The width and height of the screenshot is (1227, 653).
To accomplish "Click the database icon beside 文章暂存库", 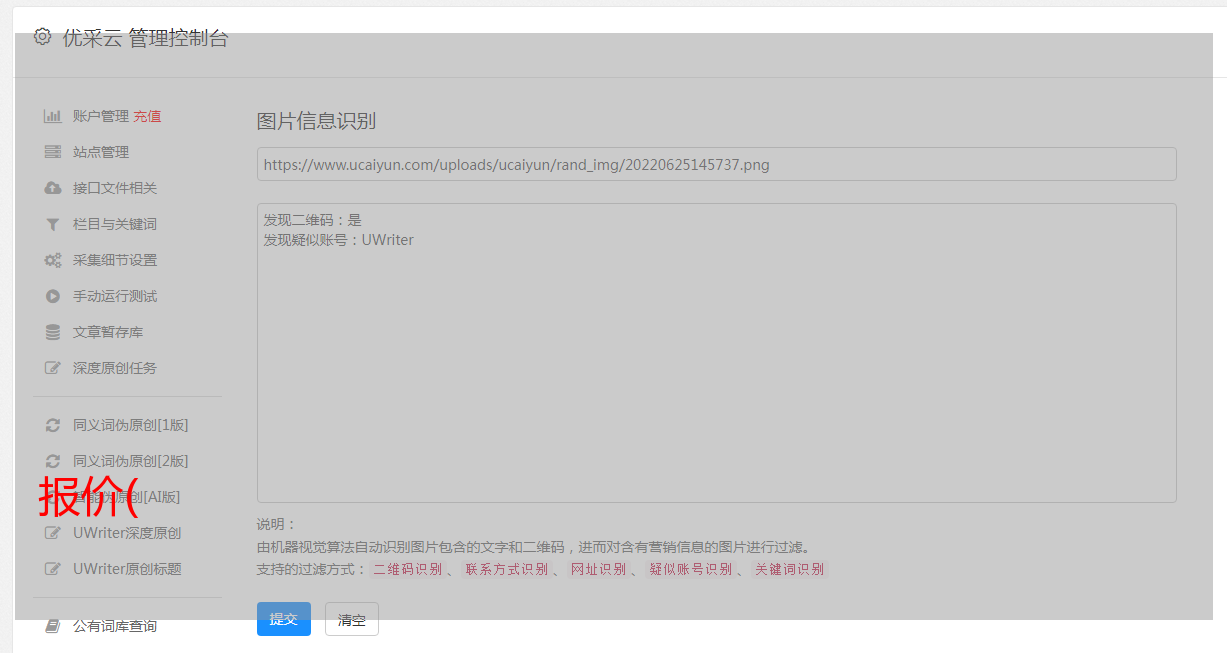I will 53,332.
